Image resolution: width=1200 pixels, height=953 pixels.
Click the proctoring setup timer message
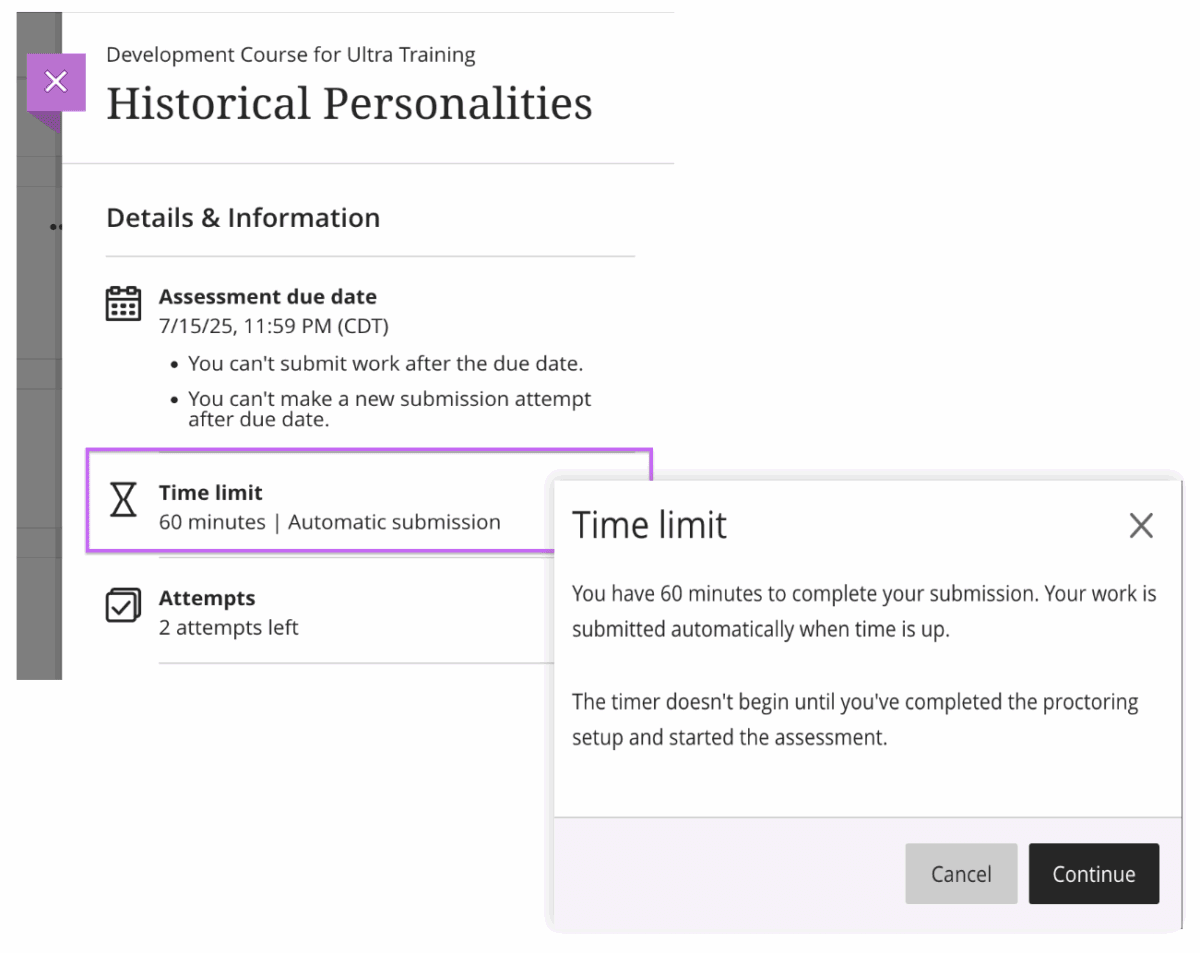pos(854,720)
